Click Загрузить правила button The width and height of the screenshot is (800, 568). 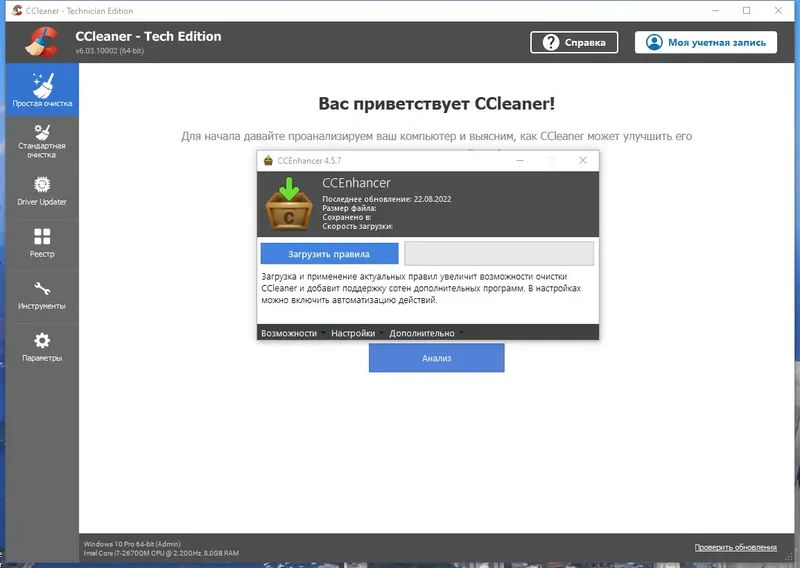[329, 254]
